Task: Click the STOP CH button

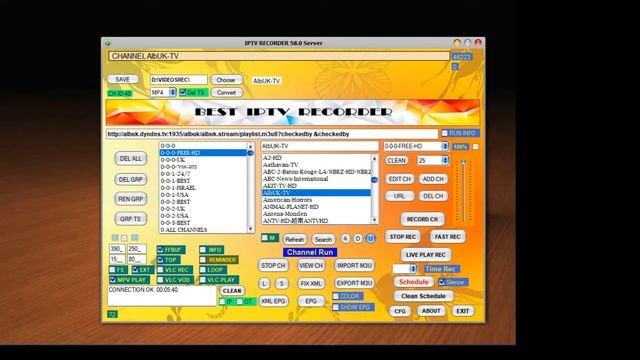Action: point(273,266)
